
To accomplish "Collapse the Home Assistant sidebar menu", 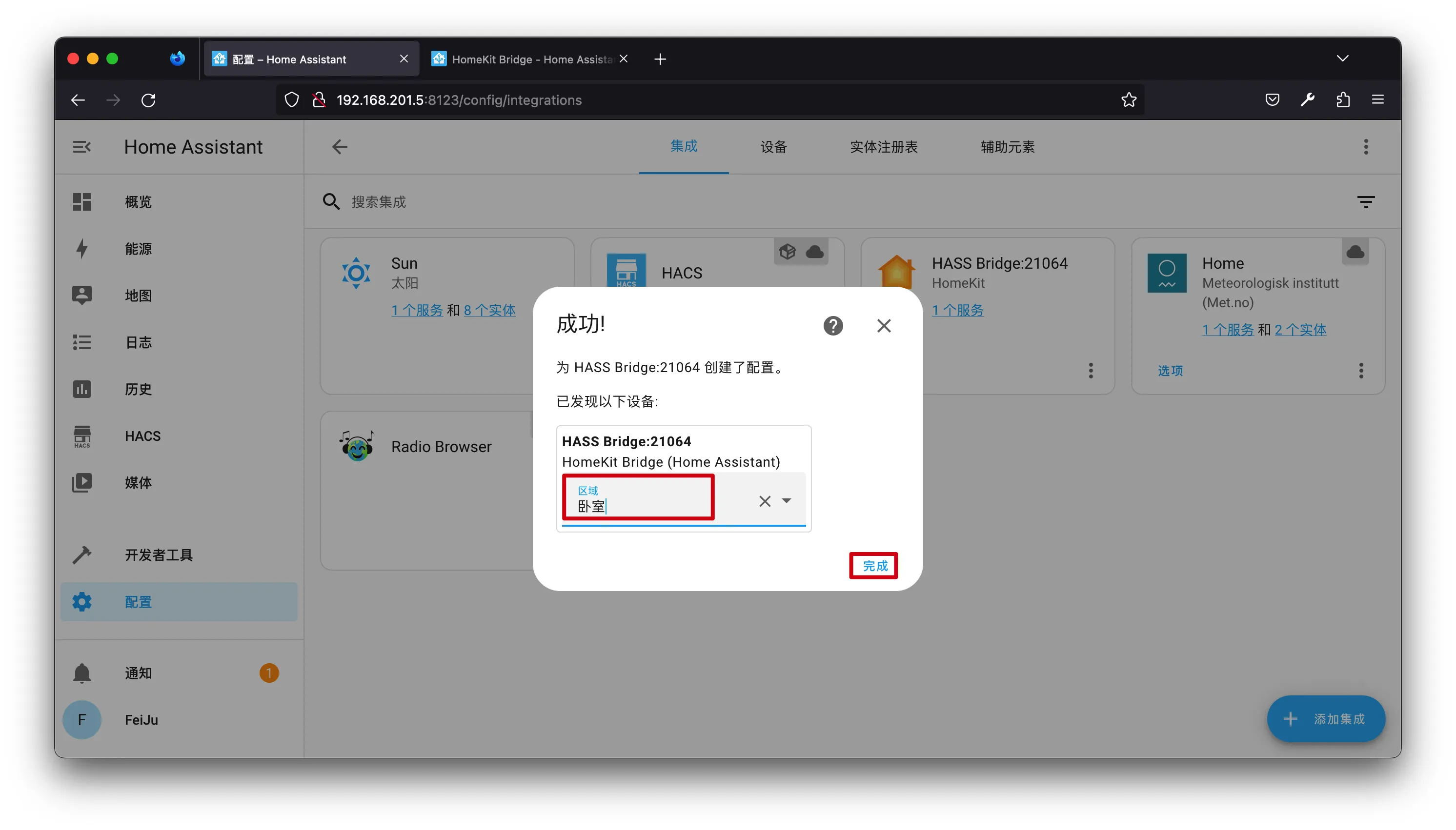I will pyautogui.click(x=81, y=147).
